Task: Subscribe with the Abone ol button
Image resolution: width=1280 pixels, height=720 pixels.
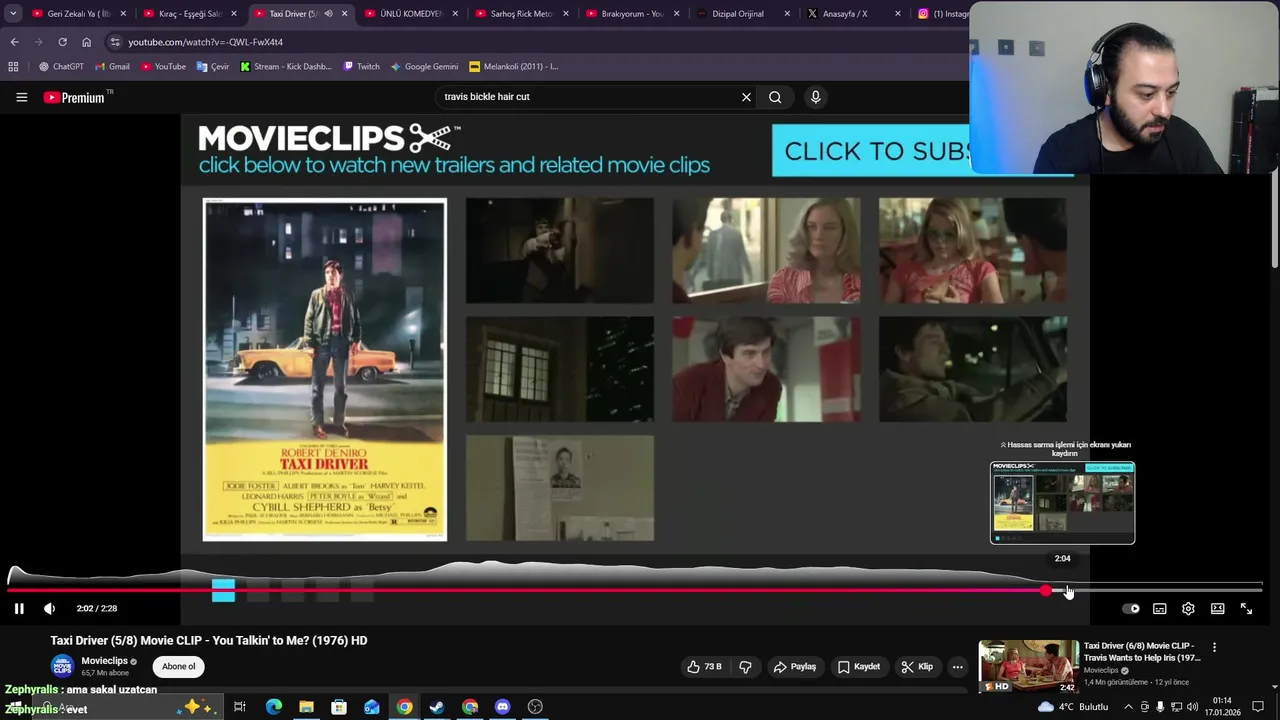Action: point(179,666)
